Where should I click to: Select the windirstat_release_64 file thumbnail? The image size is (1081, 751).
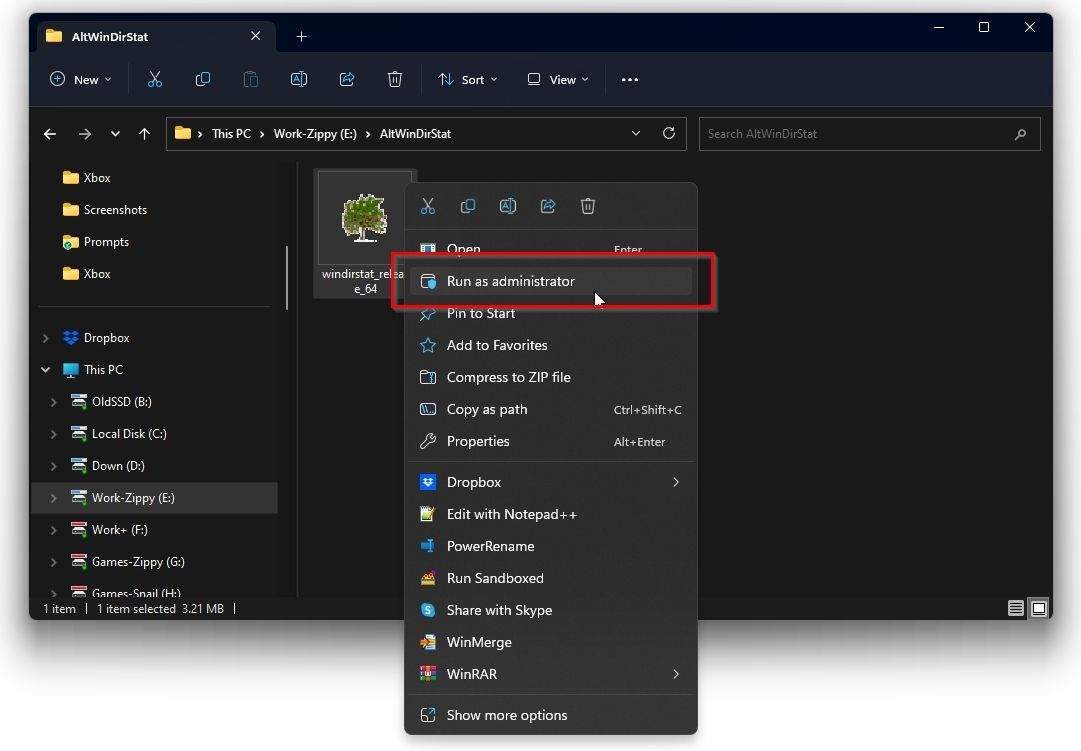(364, 220)
